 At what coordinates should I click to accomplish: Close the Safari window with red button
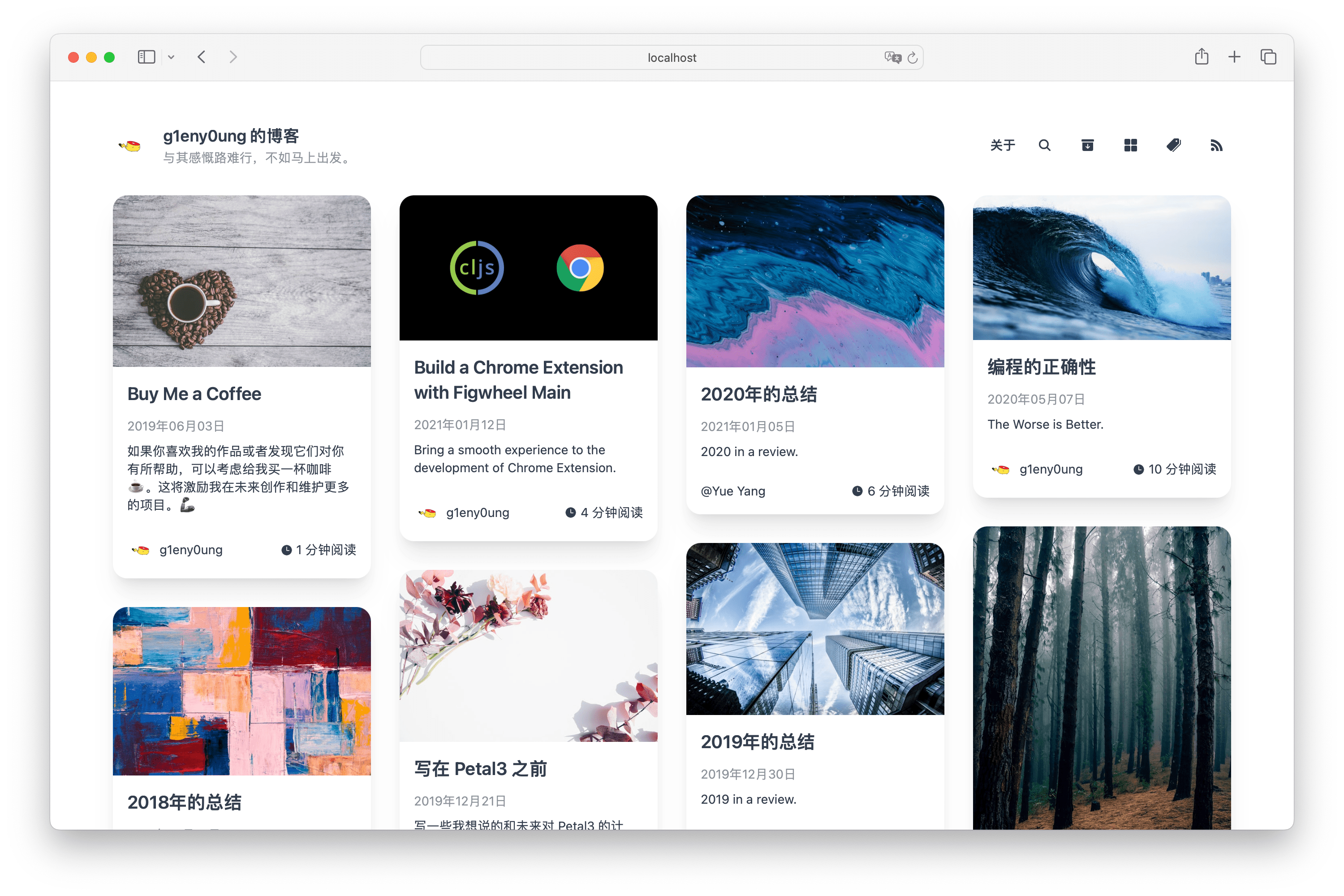point(73,57)
